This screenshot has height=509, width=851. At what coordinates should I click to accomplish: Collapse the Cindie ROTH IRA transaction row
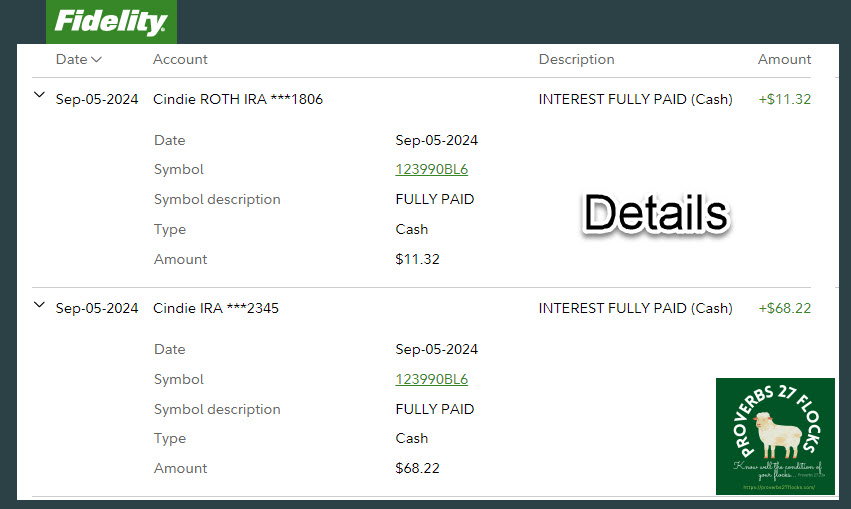(39, 96)
